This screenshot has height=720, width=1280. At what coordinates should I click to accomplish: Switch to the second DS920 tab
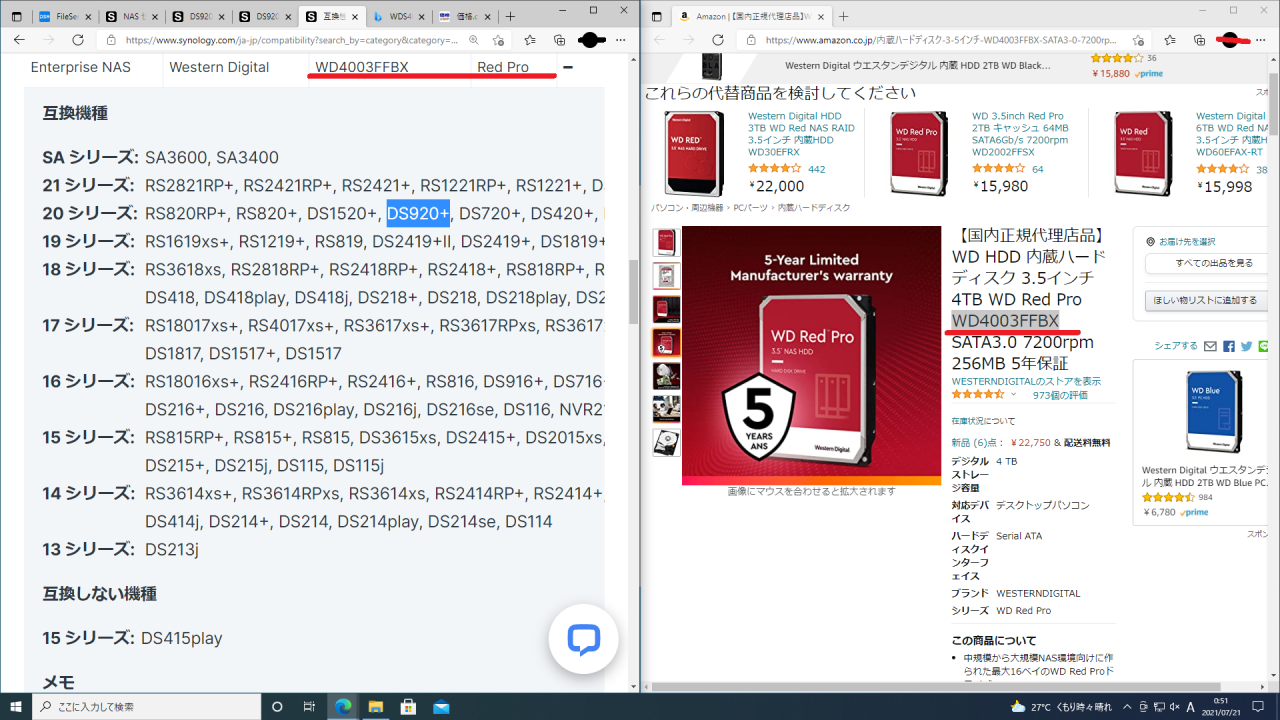(265, 17)
